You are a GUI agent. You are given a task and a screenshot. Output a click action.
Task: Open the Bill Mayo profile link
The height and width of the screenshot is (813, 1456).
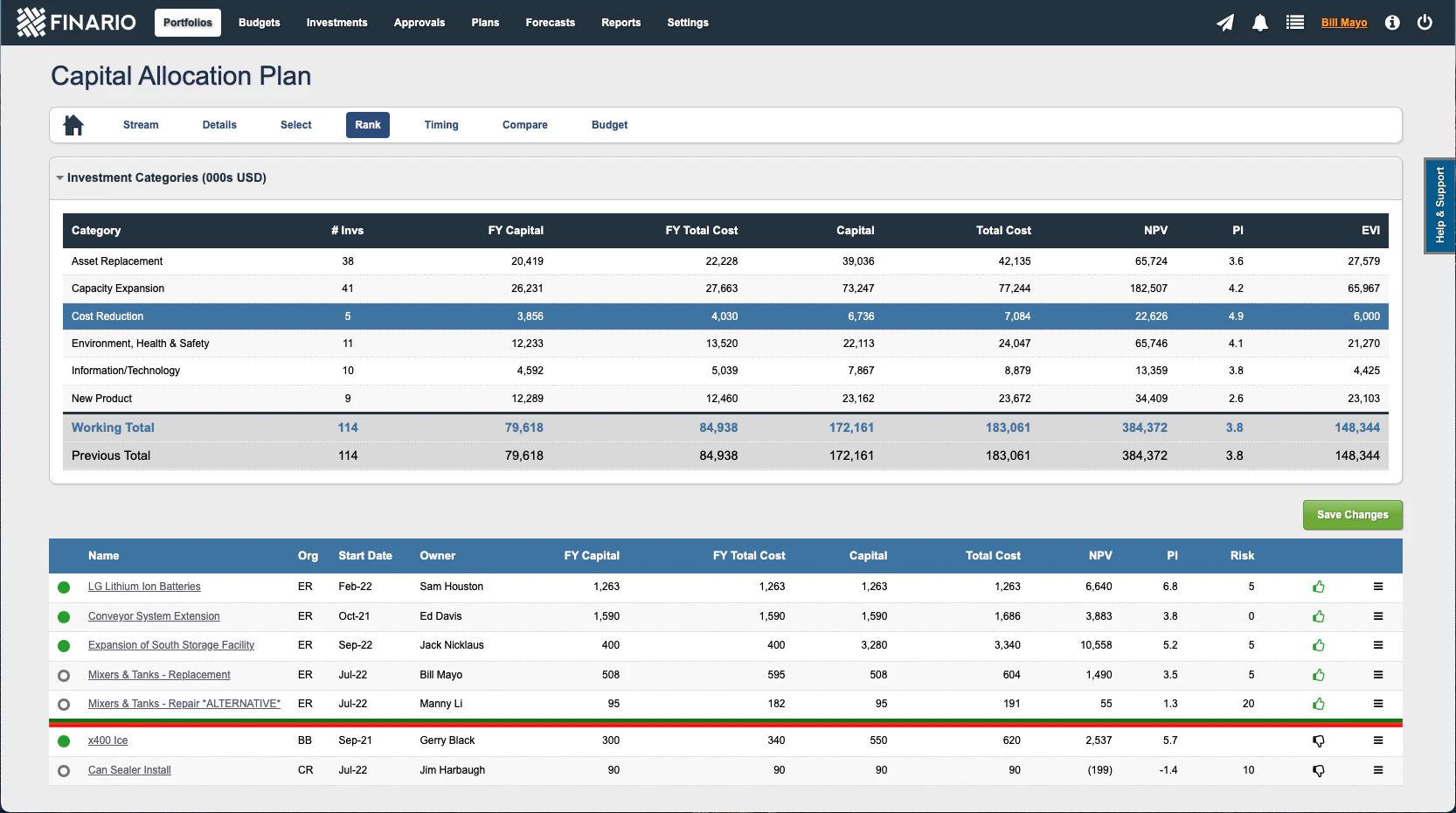(x=1343, y=23)
